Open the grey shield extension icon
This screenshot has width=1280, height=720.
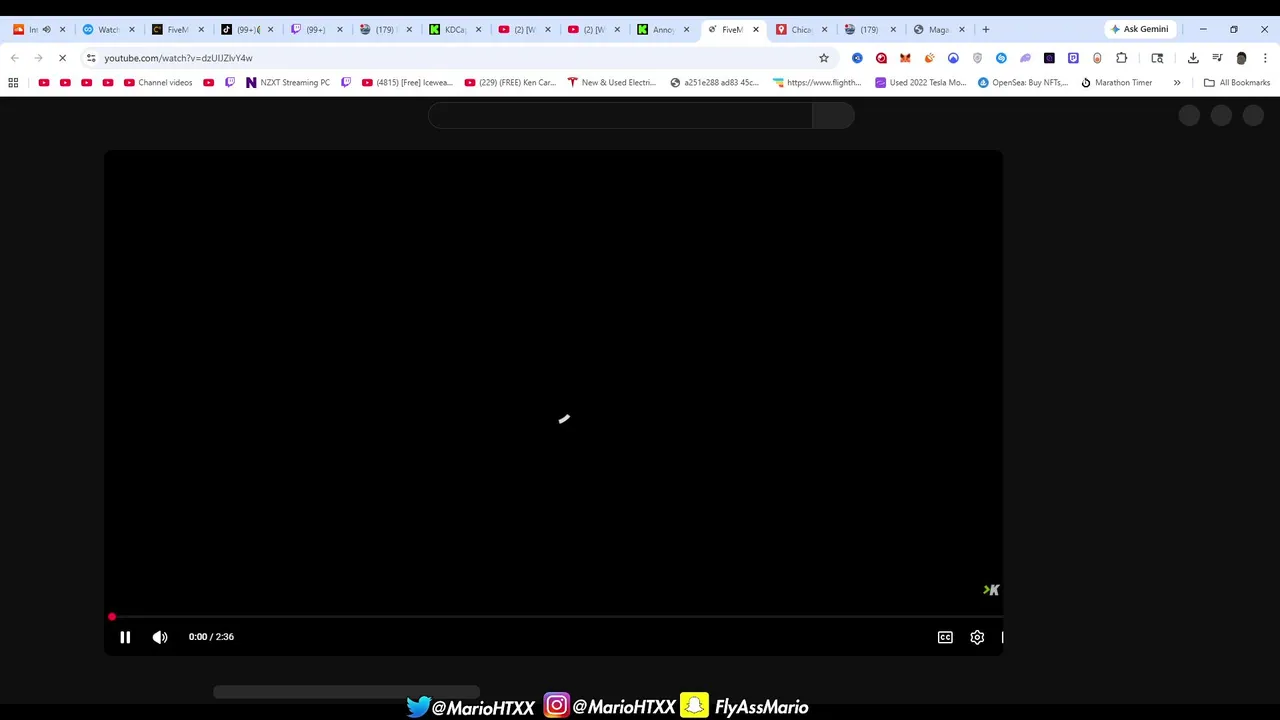(x=977, y=58)
